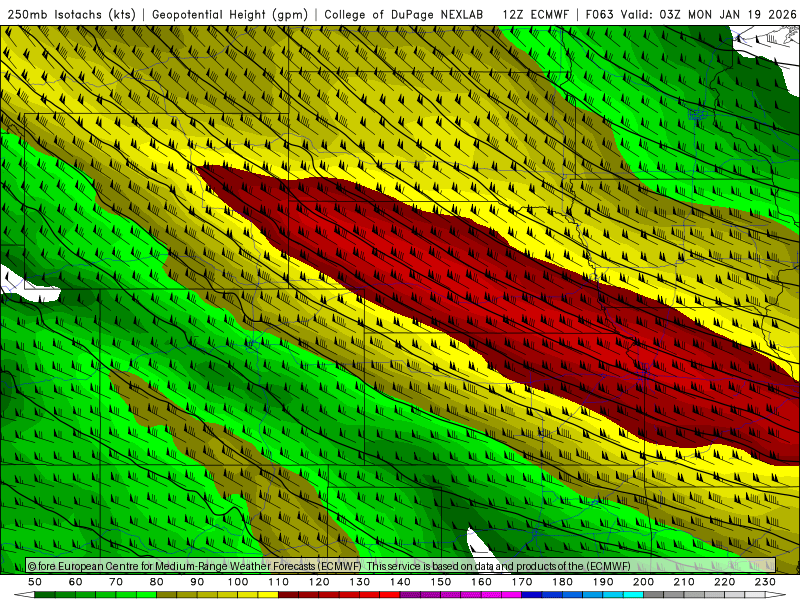The image size is (800, 600).
Task: Click the ECMWF copyright notice text
Action: 329,566
